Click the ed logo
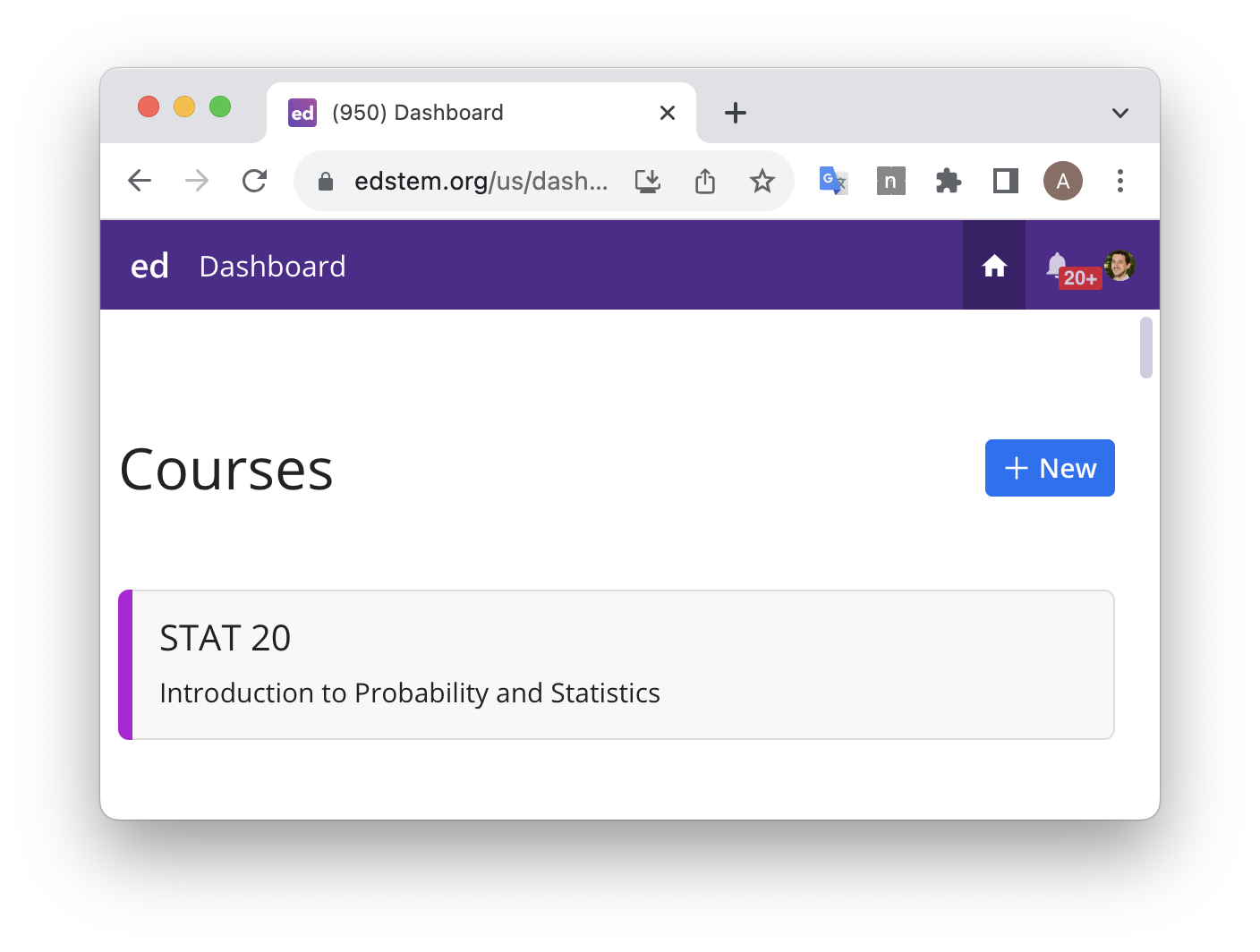 [149, 266]
